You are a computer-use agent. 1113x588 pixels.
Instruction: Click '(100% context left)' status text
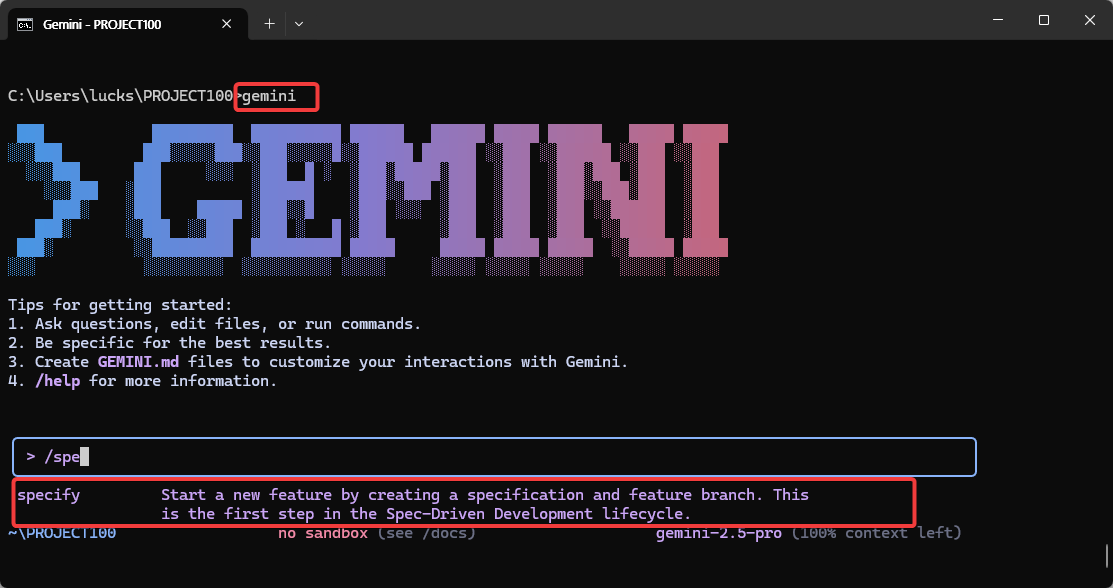877,533
